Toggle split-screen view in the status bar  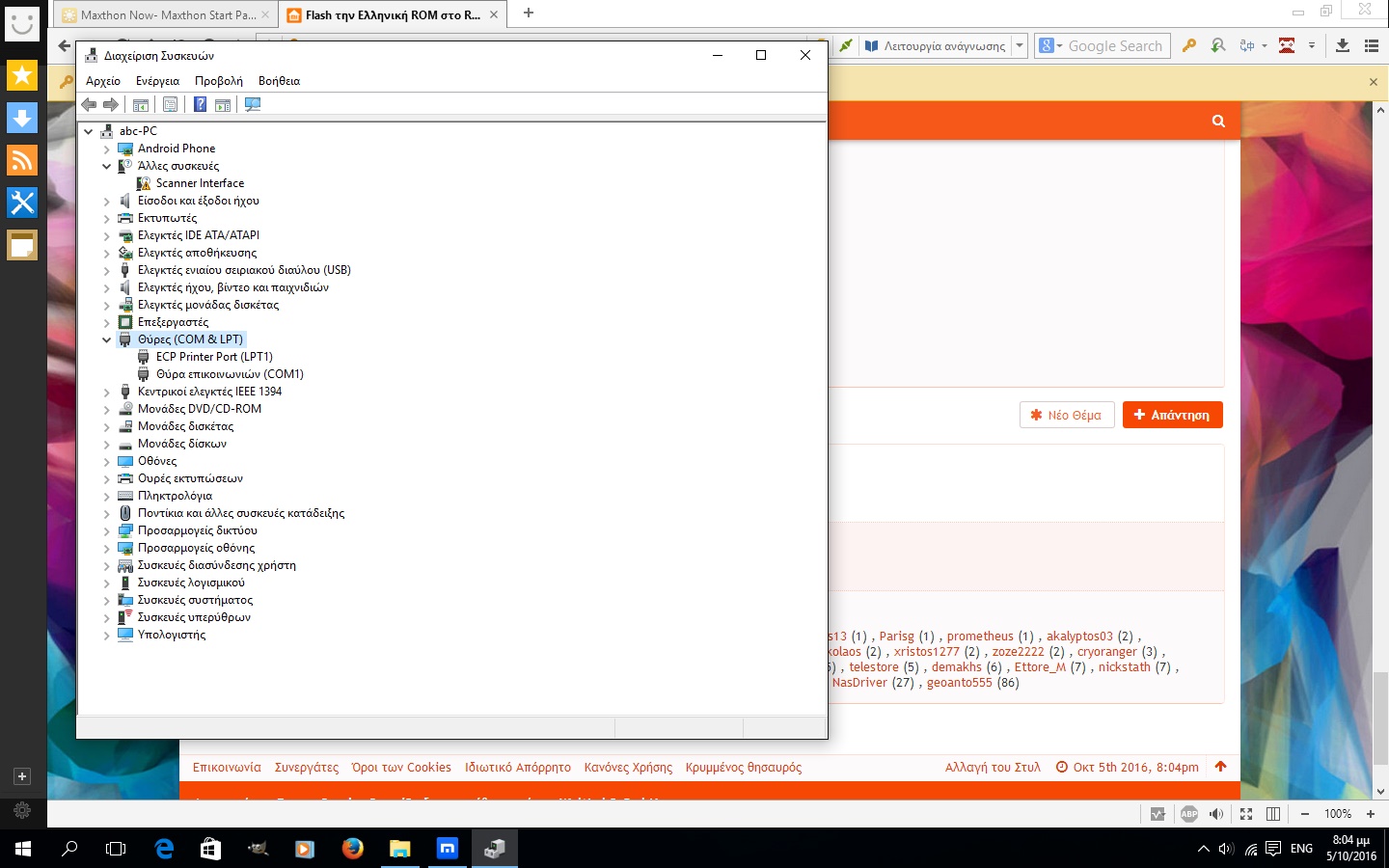pyautogui.click(x=1273, y=814)
